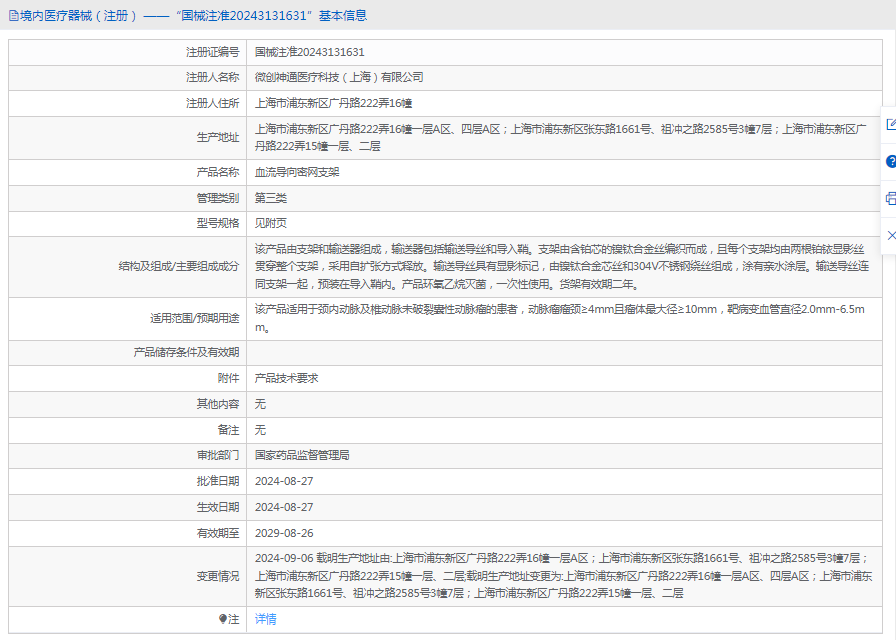Select the 生效日期 value 2024-08-27
This screenshot has width=896, height=640.
tap(284, 507)
